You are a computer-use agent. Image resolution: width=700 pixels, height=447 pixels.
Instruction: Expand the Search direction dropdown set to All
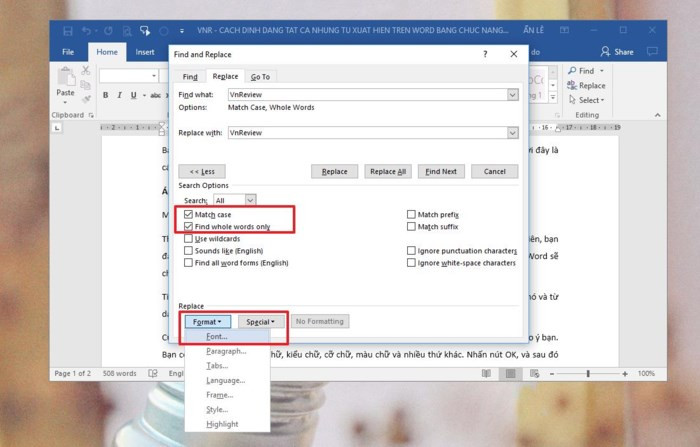(250, 200)
